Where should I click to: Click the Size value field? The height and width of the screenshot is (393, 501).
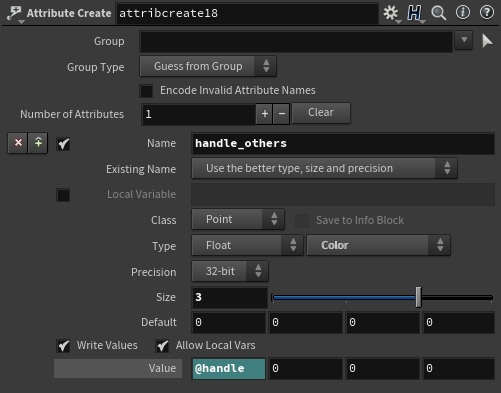click(230, 297)
